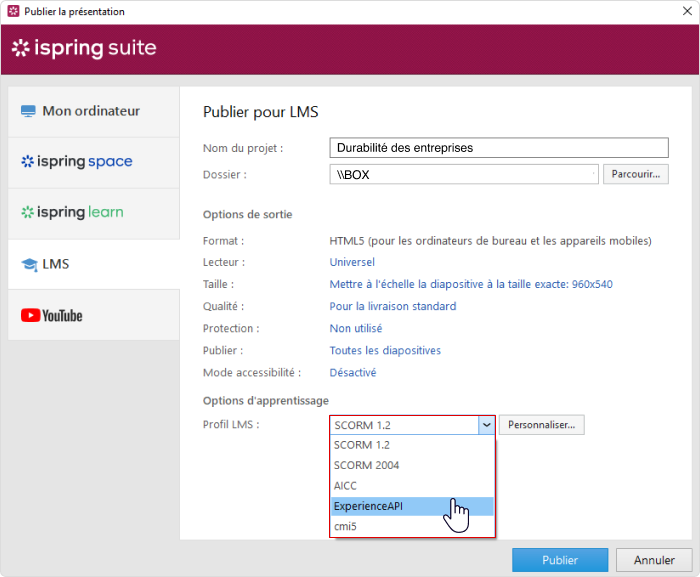Select the LMS publishing tab

click(94, 264)
